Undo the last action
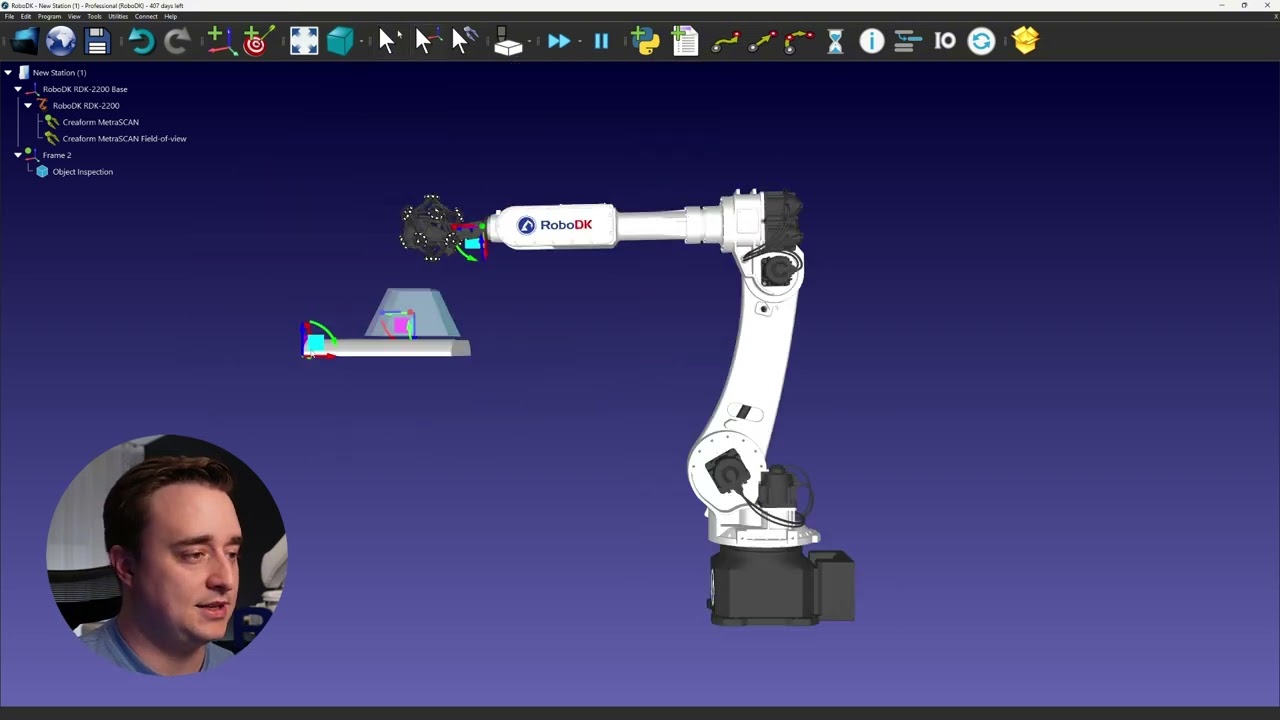Image resolution: width=1280 pixels, height=720 pixels. [141, 41]
